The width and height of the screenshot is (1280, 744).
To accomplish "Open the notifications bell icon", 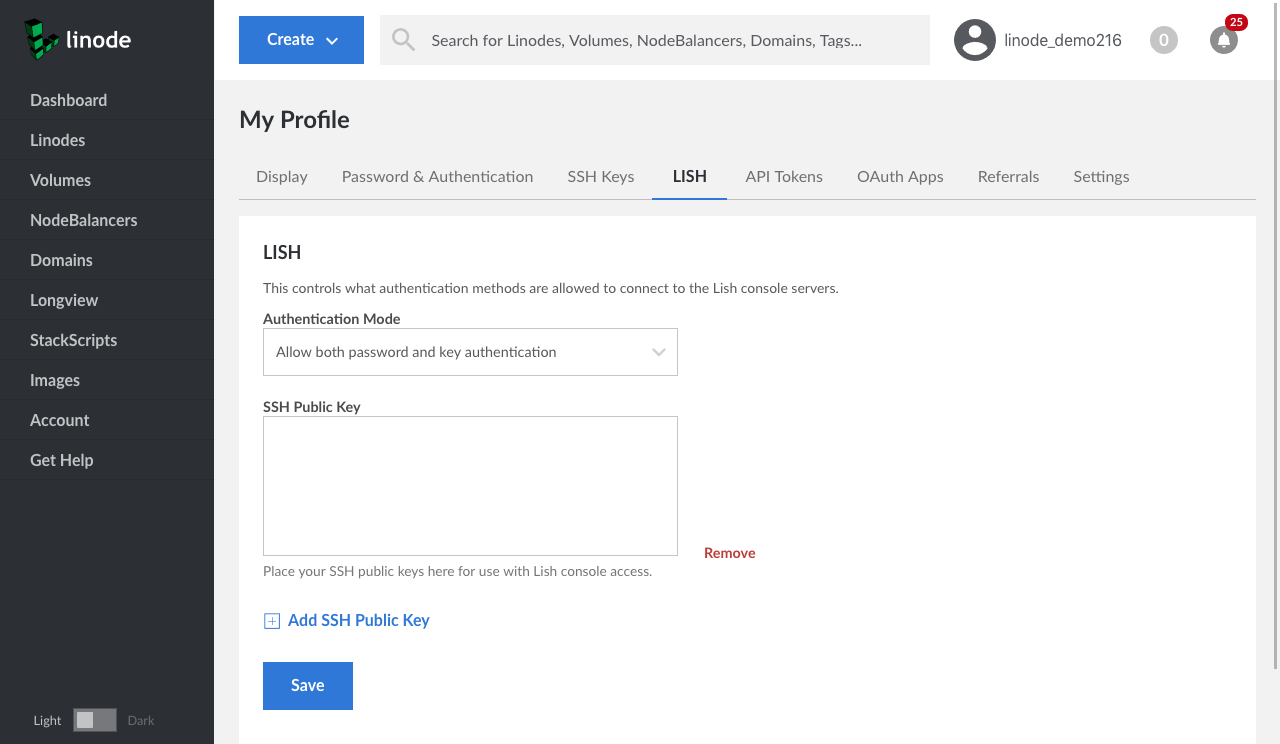I will click(1223, 40).
